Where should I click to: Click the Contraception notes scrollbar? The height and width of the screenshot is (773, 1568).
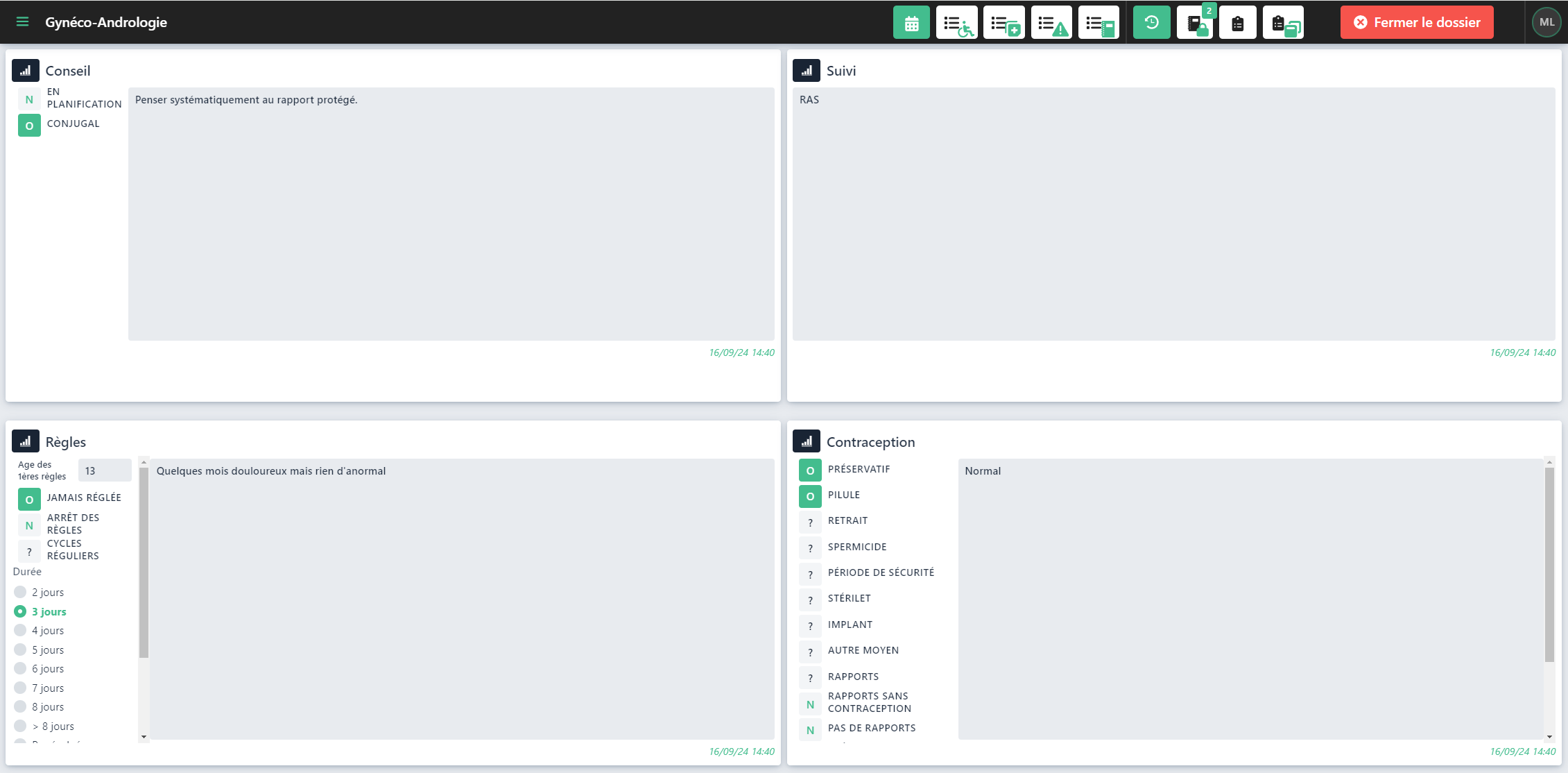1549,564
